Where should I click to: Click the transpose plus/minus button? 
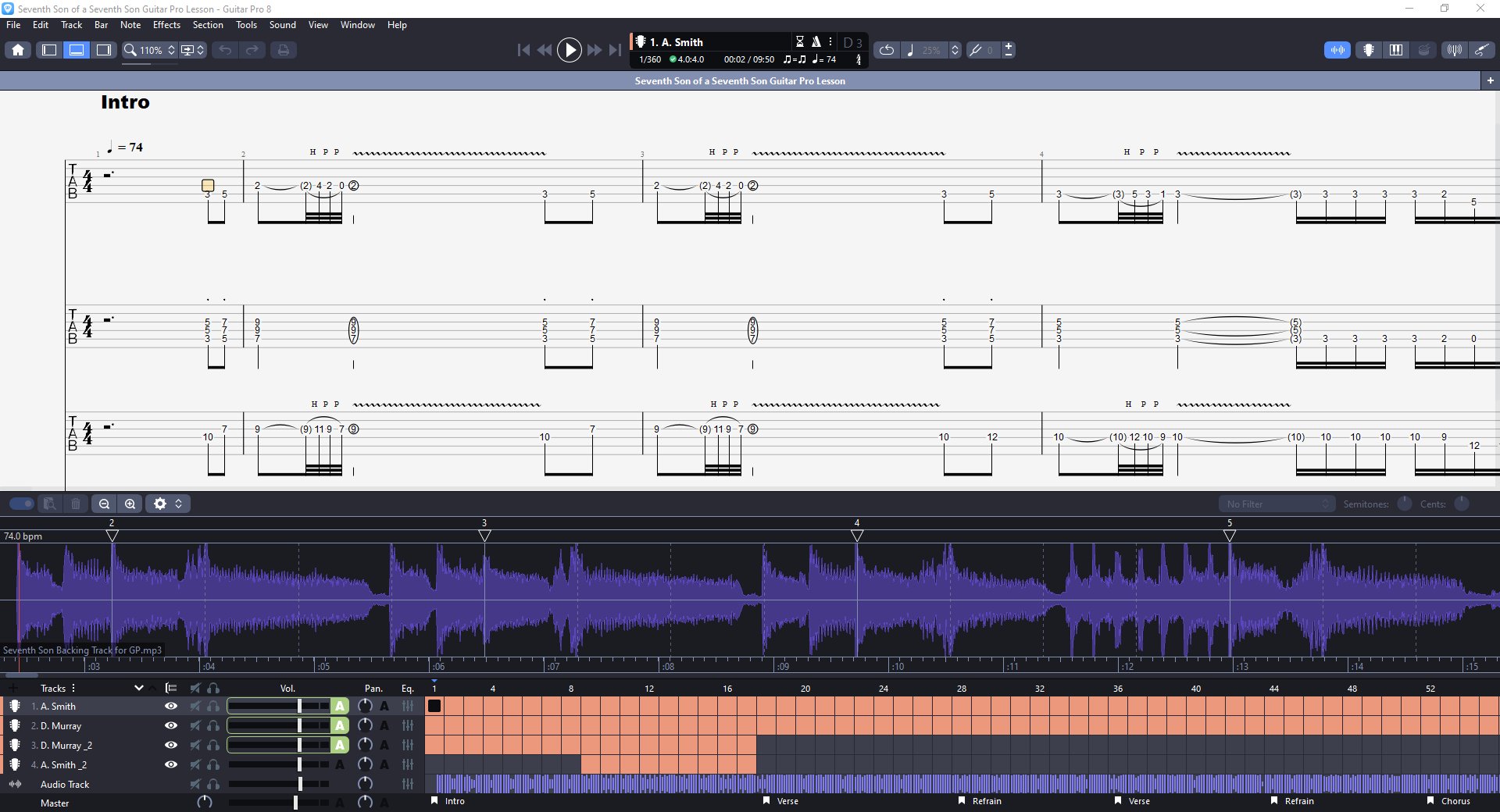(x=1009, y=50)
